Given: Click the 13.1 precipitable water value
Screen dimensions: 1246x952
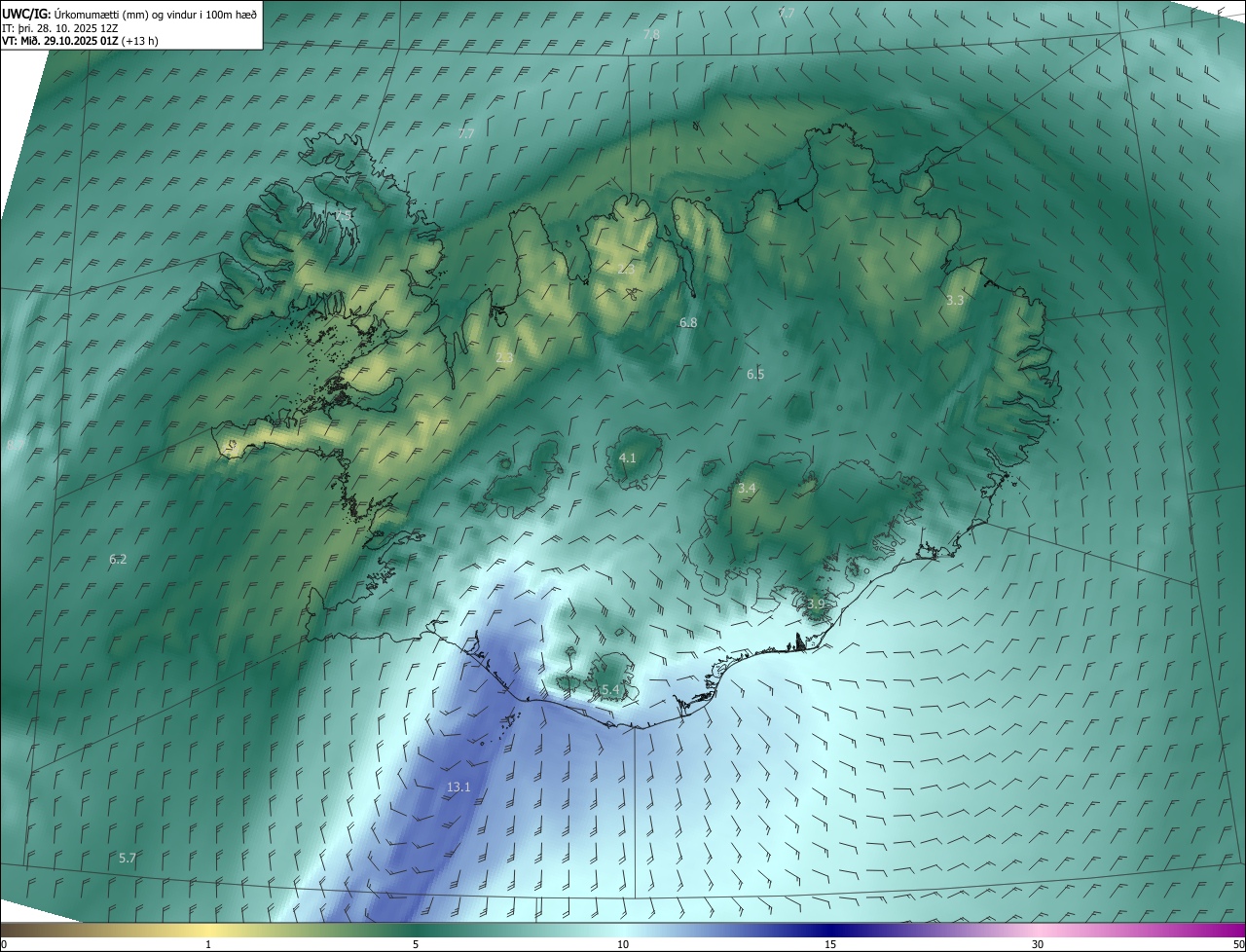Looking at the screenshot, I should [x=458, y=787].
